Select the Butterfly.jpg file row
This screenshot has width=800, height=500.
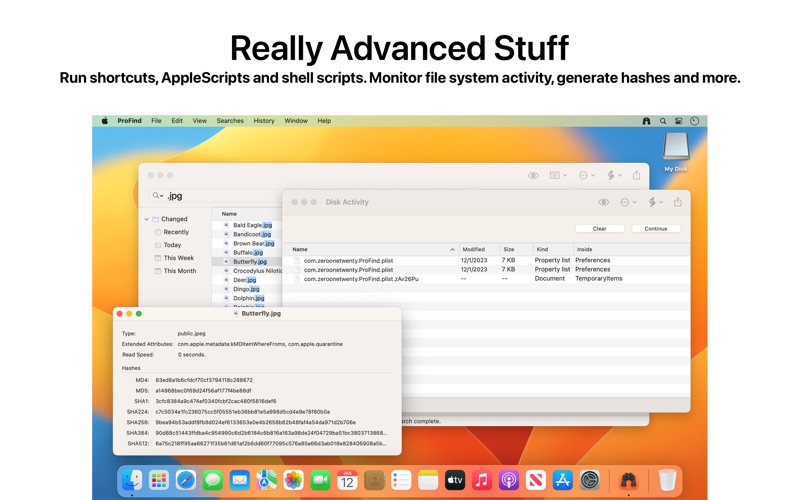[248, 261]
